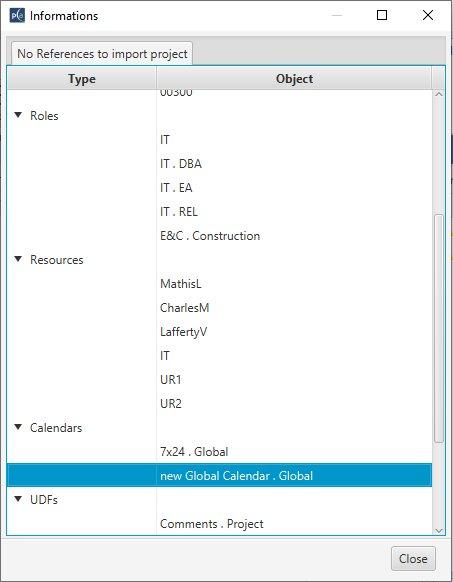Select the IT . DBA role row
Viewport: 453px width, 582px height.
(219, 164)
